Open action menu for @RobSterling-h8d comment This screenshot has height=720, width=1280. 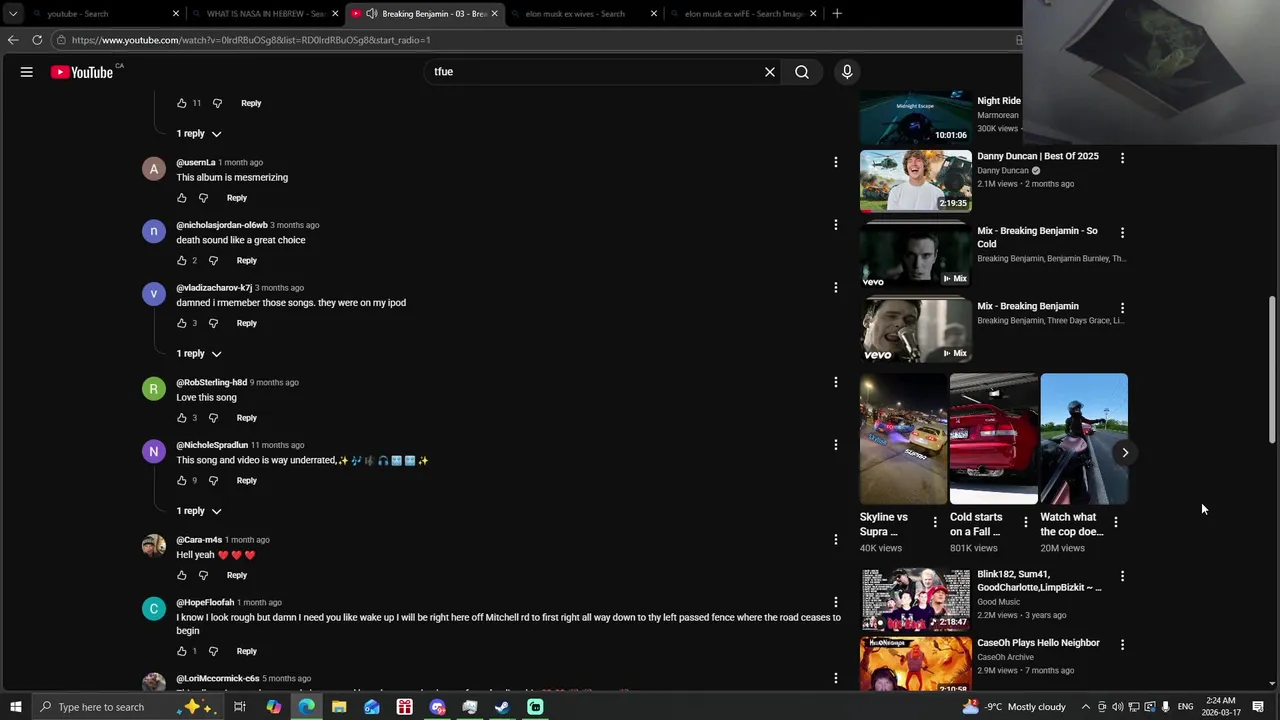point(836,382)
